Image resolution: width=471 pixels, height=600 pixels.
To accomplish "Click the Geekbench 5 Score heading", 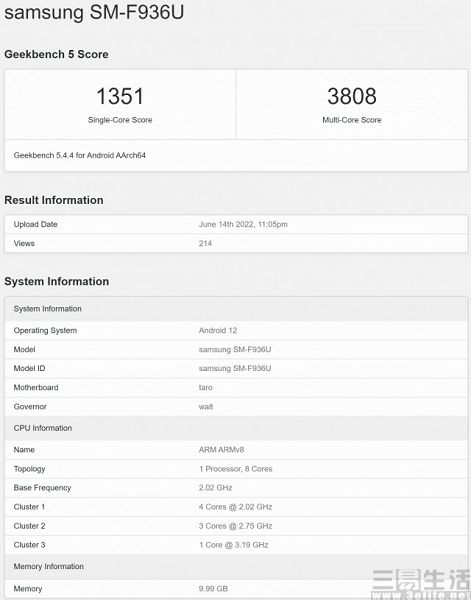I will pyautogui.click(x=56, y=54).
